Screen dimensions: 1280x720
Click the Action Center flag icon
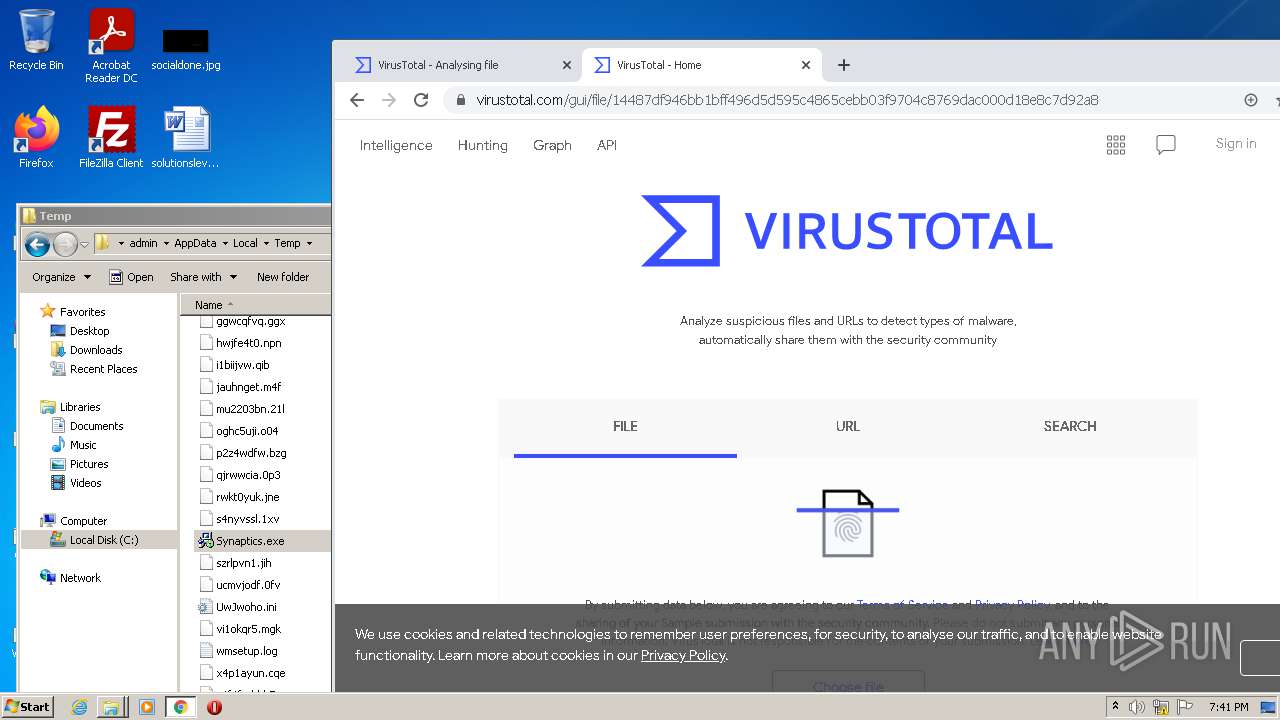pos(1185,707)
